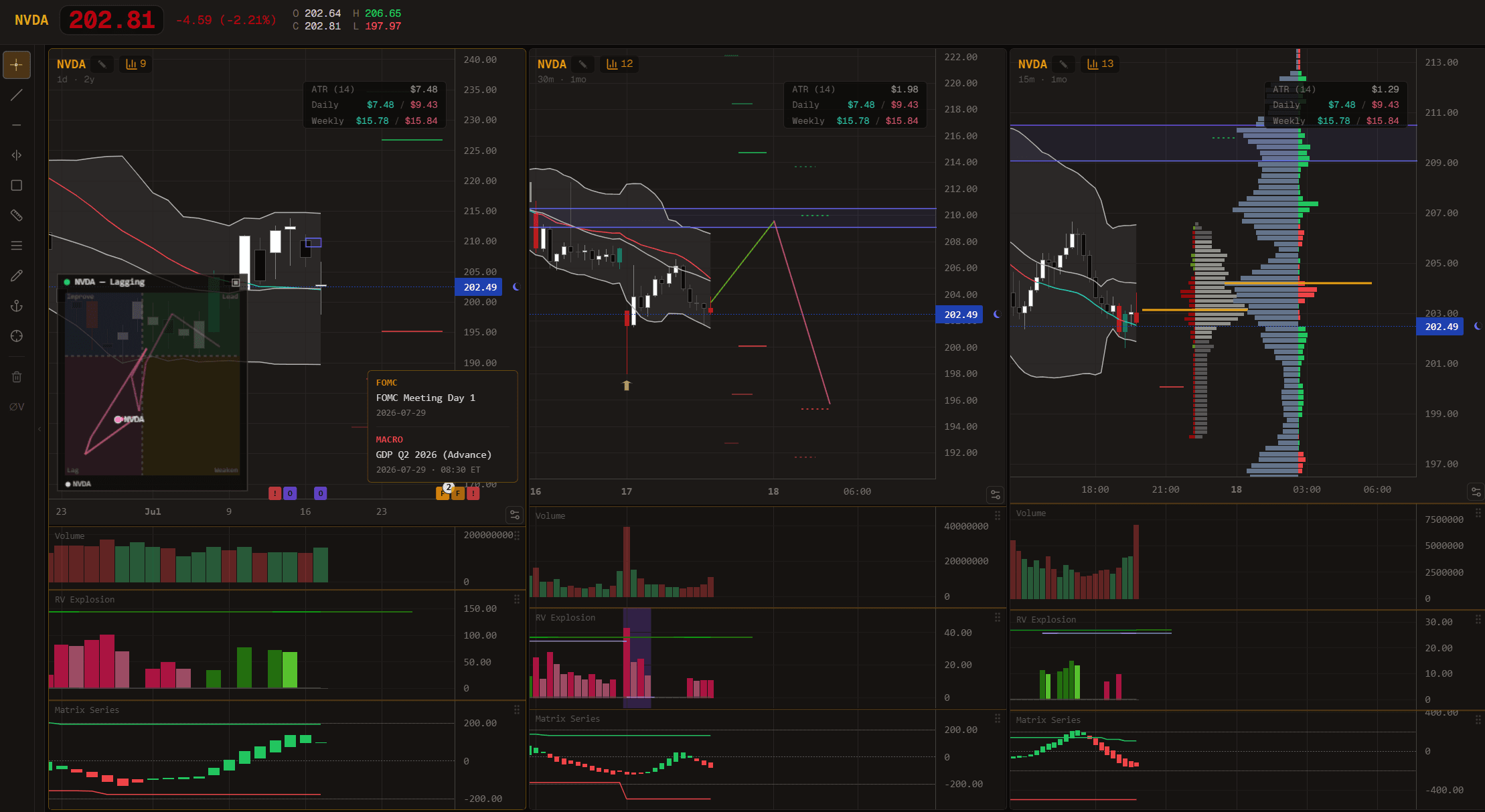
Task: Click the ØV tool in the sidebar
Action: (17, 407)
